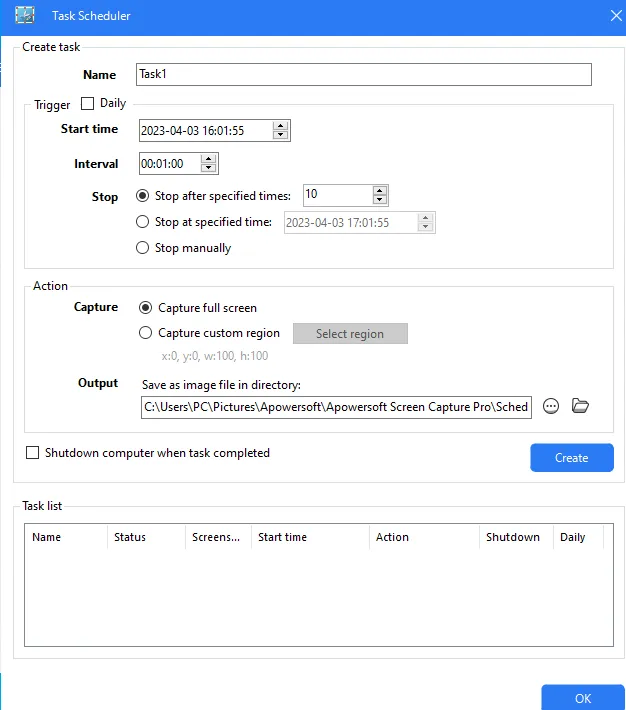This screenshot has width=626, height=710.
Task: Increase the Interval with up arrow
Action: pos(208,159)
